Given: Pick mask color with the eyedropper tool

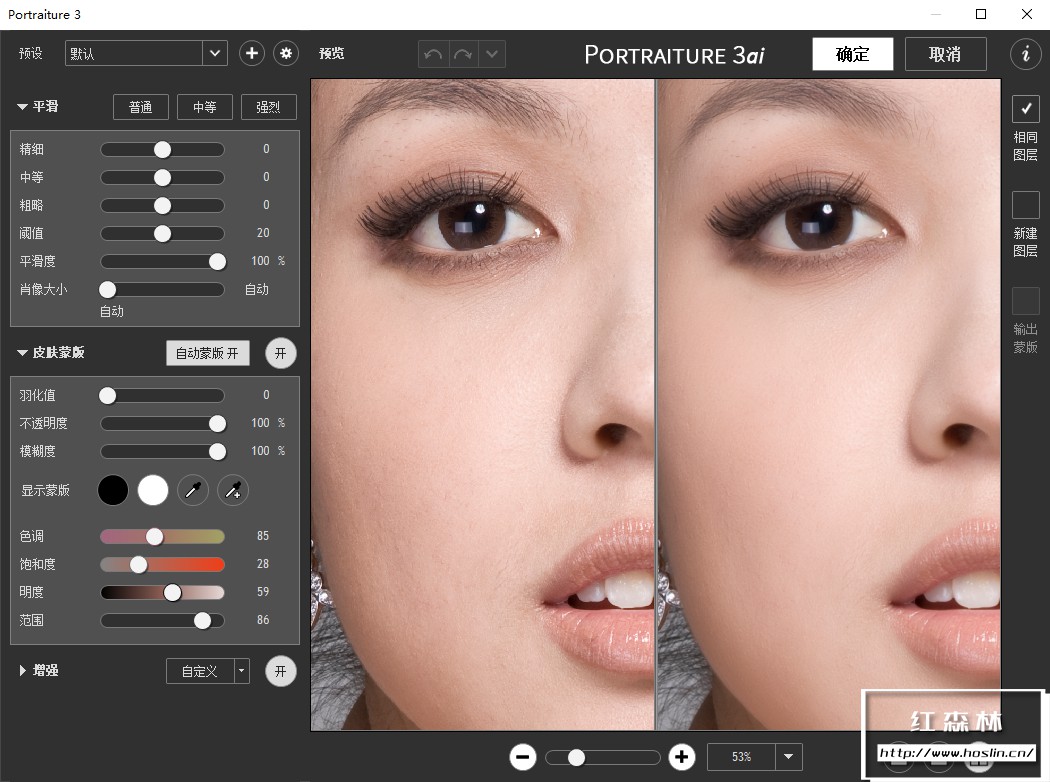Looking at the screenshot, I should click(193, 491).
